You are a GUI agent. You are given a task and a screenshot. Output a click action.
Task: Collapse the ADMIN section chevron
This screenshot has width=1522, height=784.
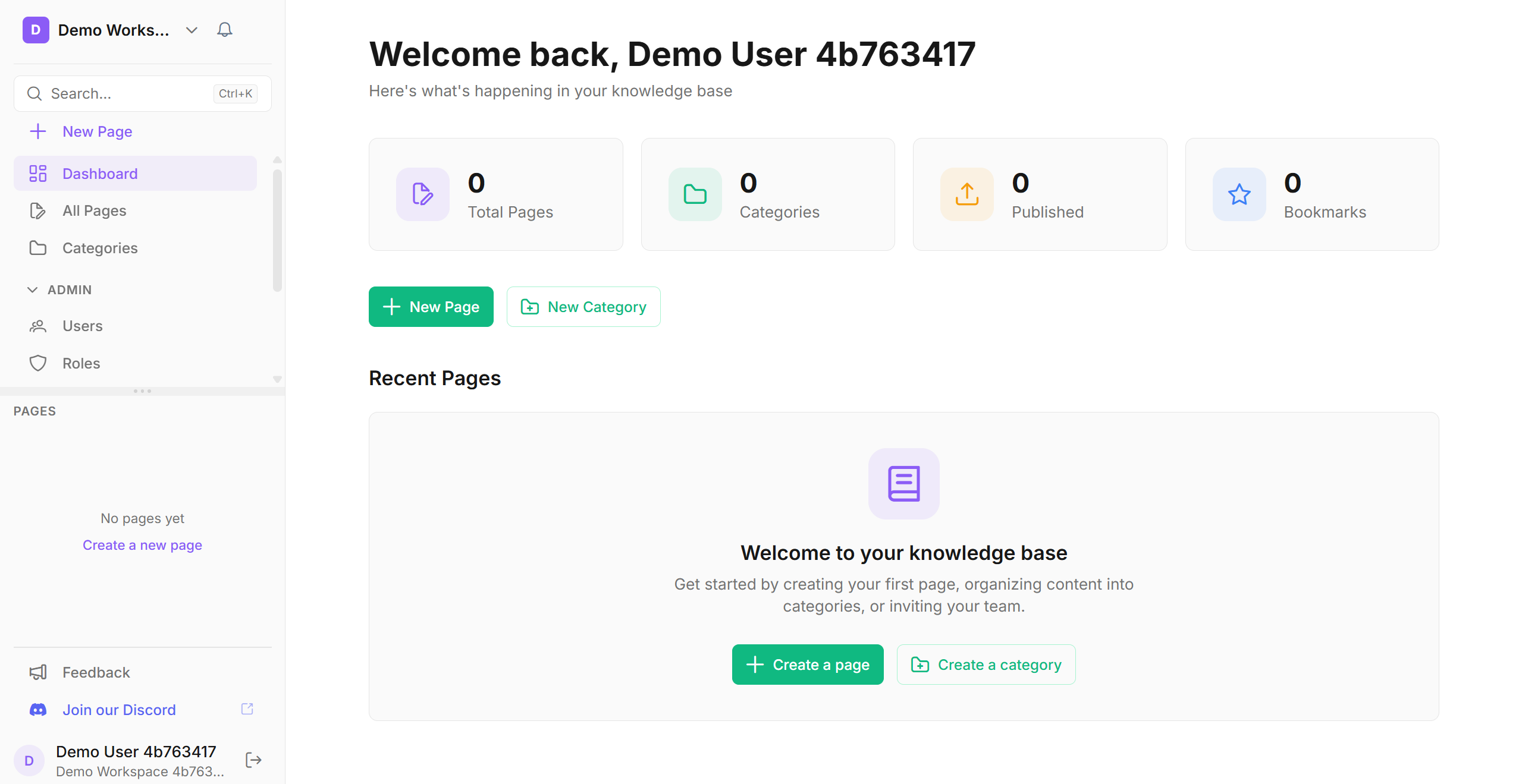coord(33,289)
